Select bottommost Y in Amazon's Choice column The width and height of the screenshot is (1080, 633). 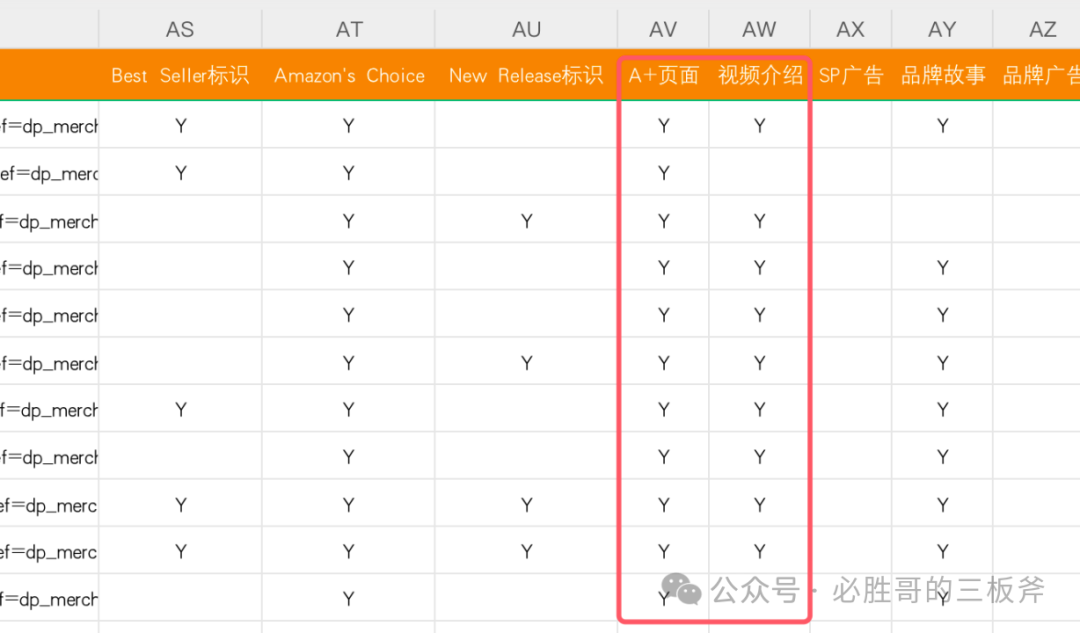pos(349,599)
